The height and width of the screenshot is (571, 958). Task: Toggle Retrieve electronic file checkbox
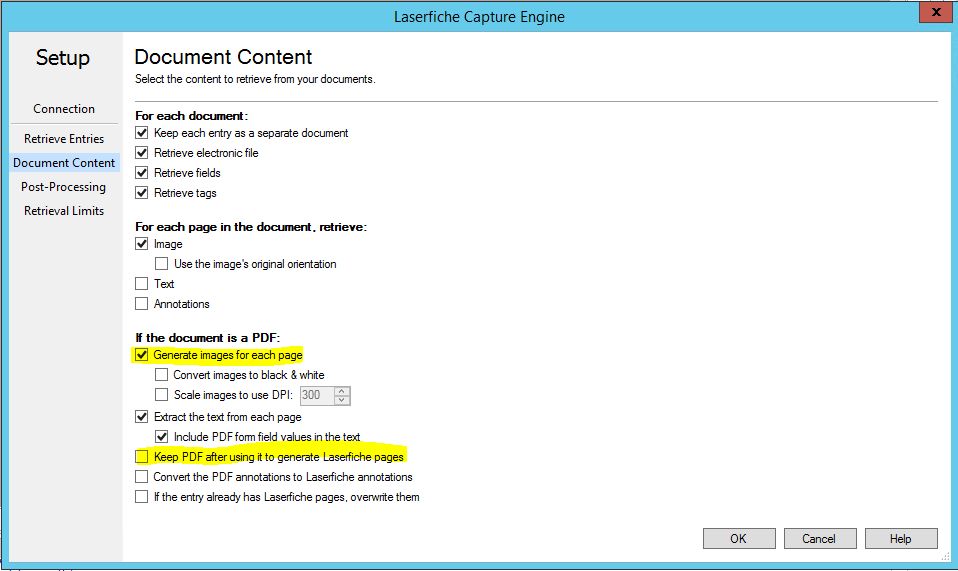click(142, 153)
